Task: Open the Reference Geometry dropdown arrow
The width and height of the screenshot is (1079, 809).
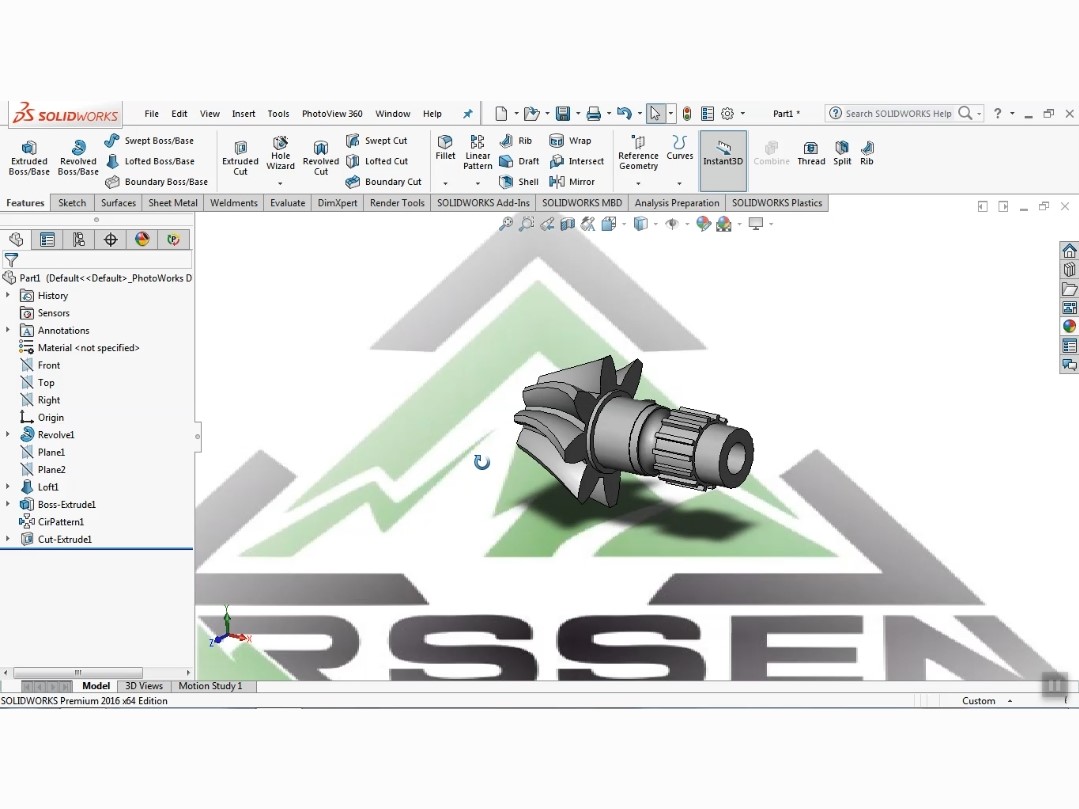Action: coord(638,184)
